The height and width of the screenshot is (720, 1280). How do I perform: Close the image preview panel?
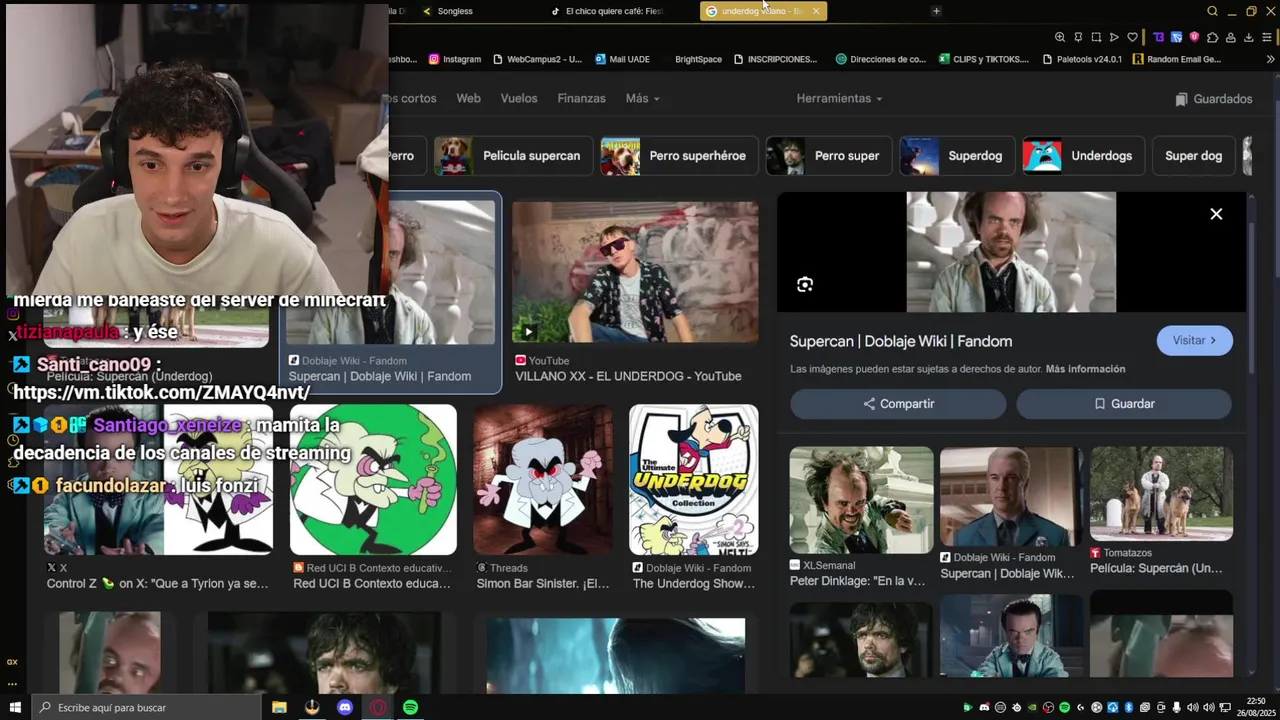tap(1216, 214)
